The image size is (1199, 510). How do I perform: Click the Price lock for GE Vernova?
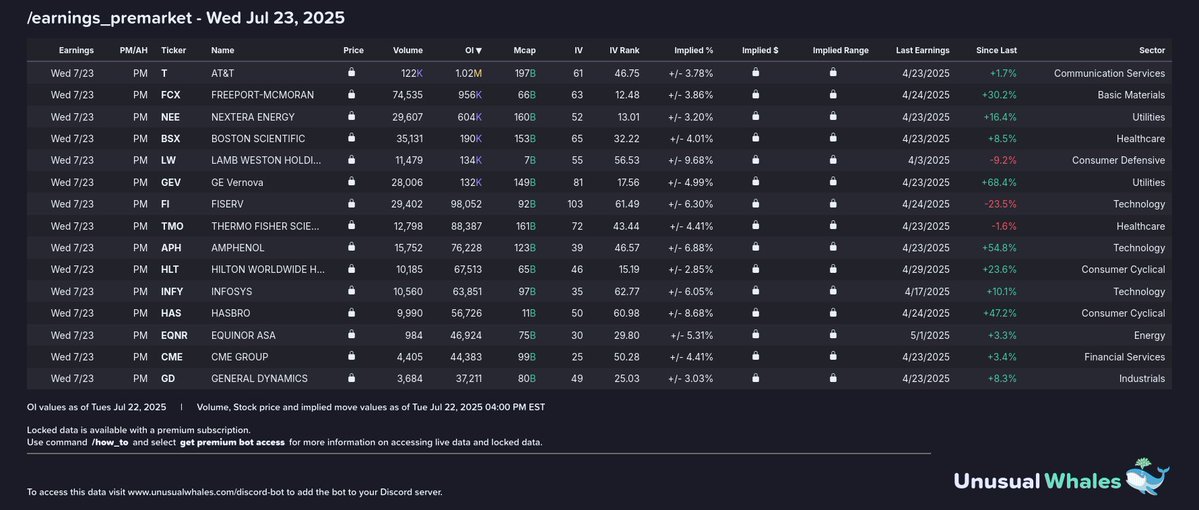[351, 182]
